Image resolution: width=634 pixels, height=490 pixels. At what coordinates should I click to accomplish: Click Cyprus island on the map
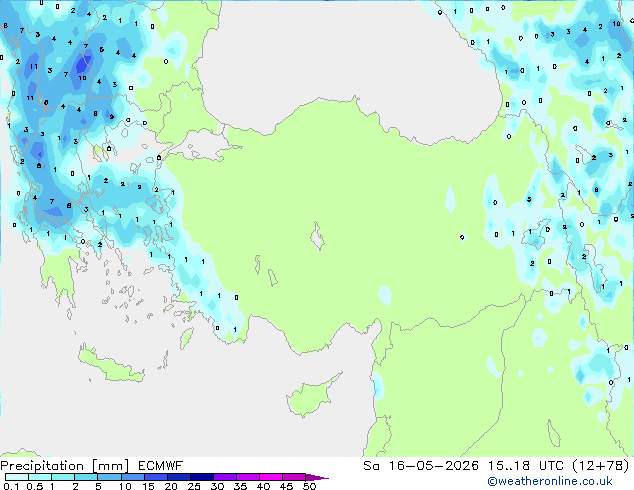[311, 396]
